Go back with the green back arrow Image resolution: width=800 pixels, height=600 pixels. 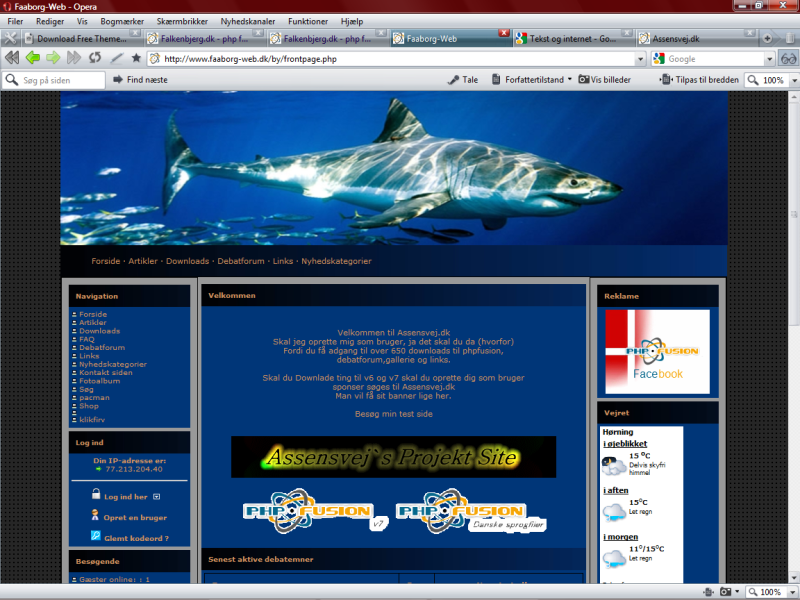33,58
